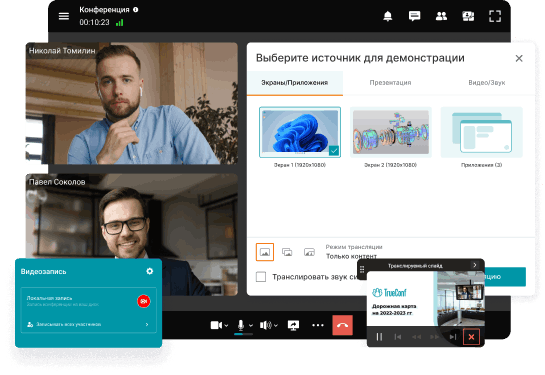The image size is (545, 375).
Task: Select the Приложения (3) source tile
Action: pyautogui.click(x=481, y=132)
